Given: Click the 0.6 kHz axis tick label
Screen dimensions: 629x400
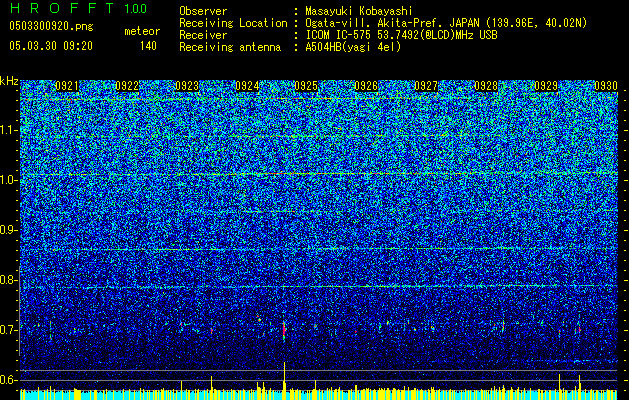Looking at the screenshot, I should pyautogui.click(x=7, y=380).
